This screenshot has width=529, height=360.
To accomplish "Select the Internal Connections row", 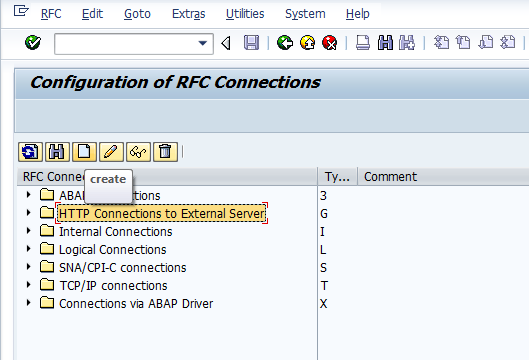I will point(116,232).
